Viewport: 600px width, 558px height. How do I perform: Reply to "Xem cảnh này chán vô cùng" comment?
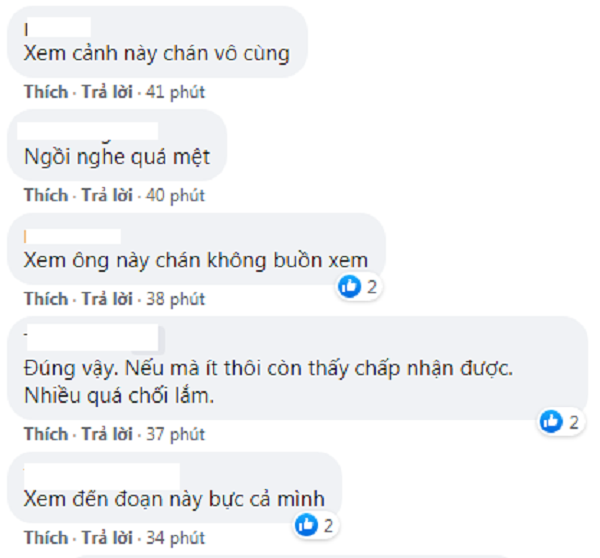pyautogui.click(x=109, y=92)
